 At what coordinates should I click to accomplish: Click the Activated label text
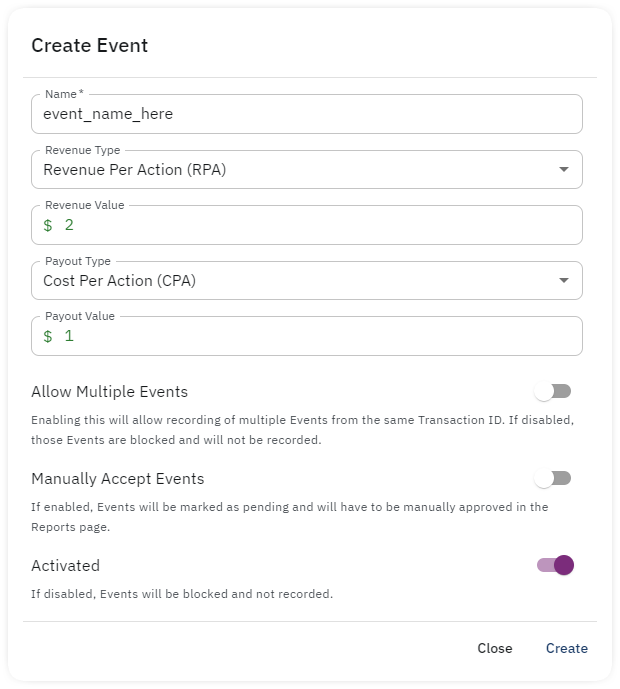click(65, 566)
